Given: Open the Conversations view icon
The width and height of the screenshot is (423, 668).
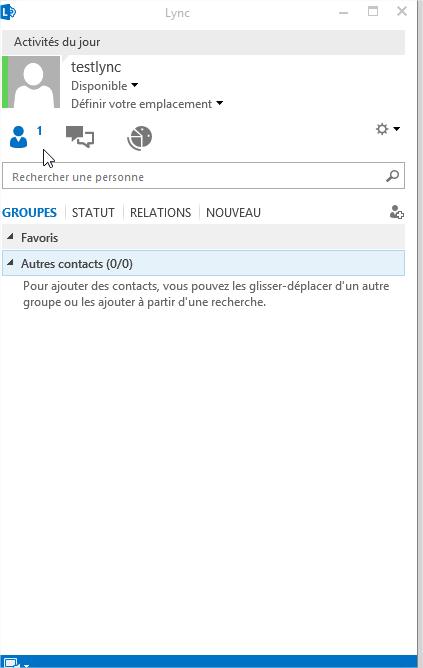Looking at the screenshot, I should [x=80, y=137].
